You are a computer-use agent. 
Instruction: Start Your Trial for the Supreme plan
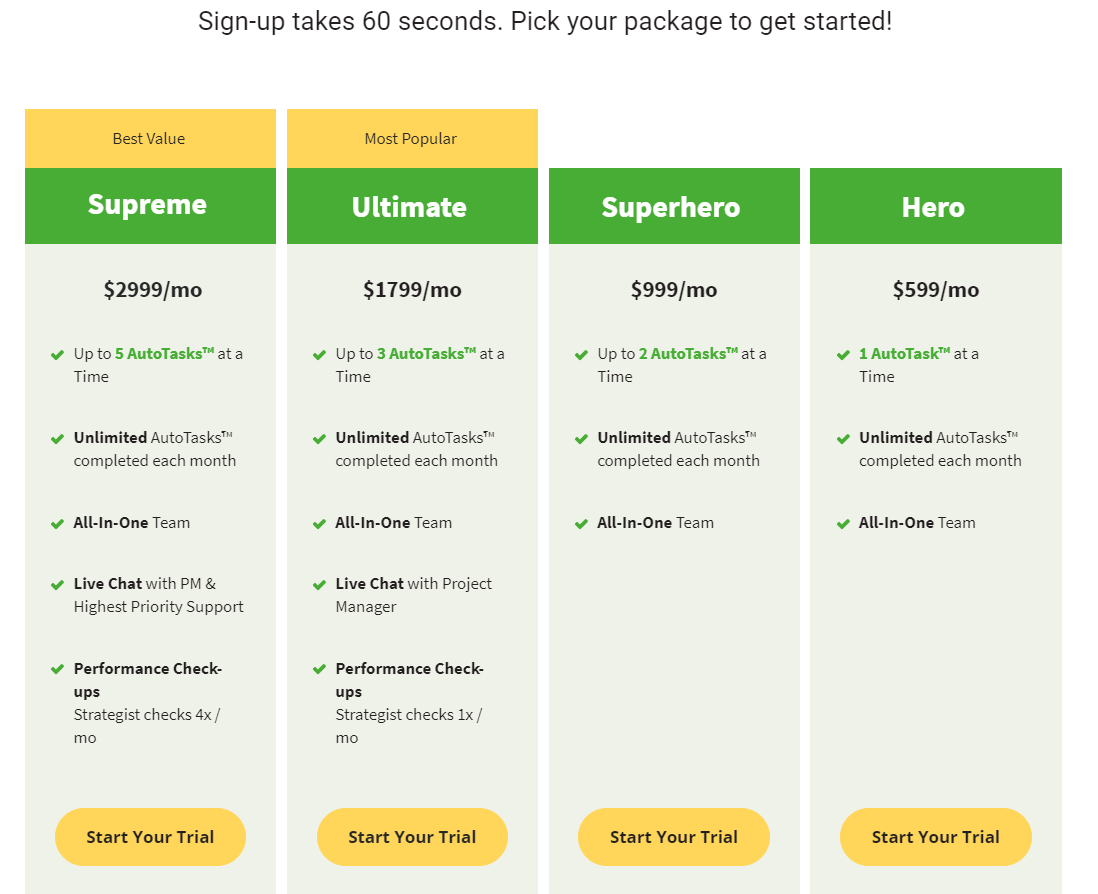pyautogui.click(x=150, y=837)
